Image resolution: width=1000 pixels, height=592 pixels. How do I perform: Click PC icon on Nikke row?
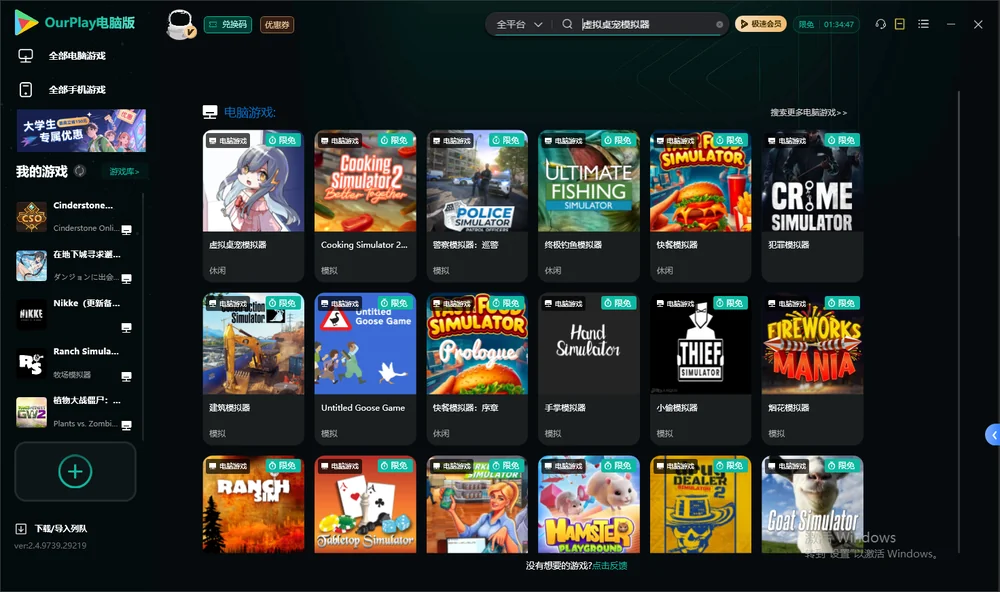(x=126, y=328)
